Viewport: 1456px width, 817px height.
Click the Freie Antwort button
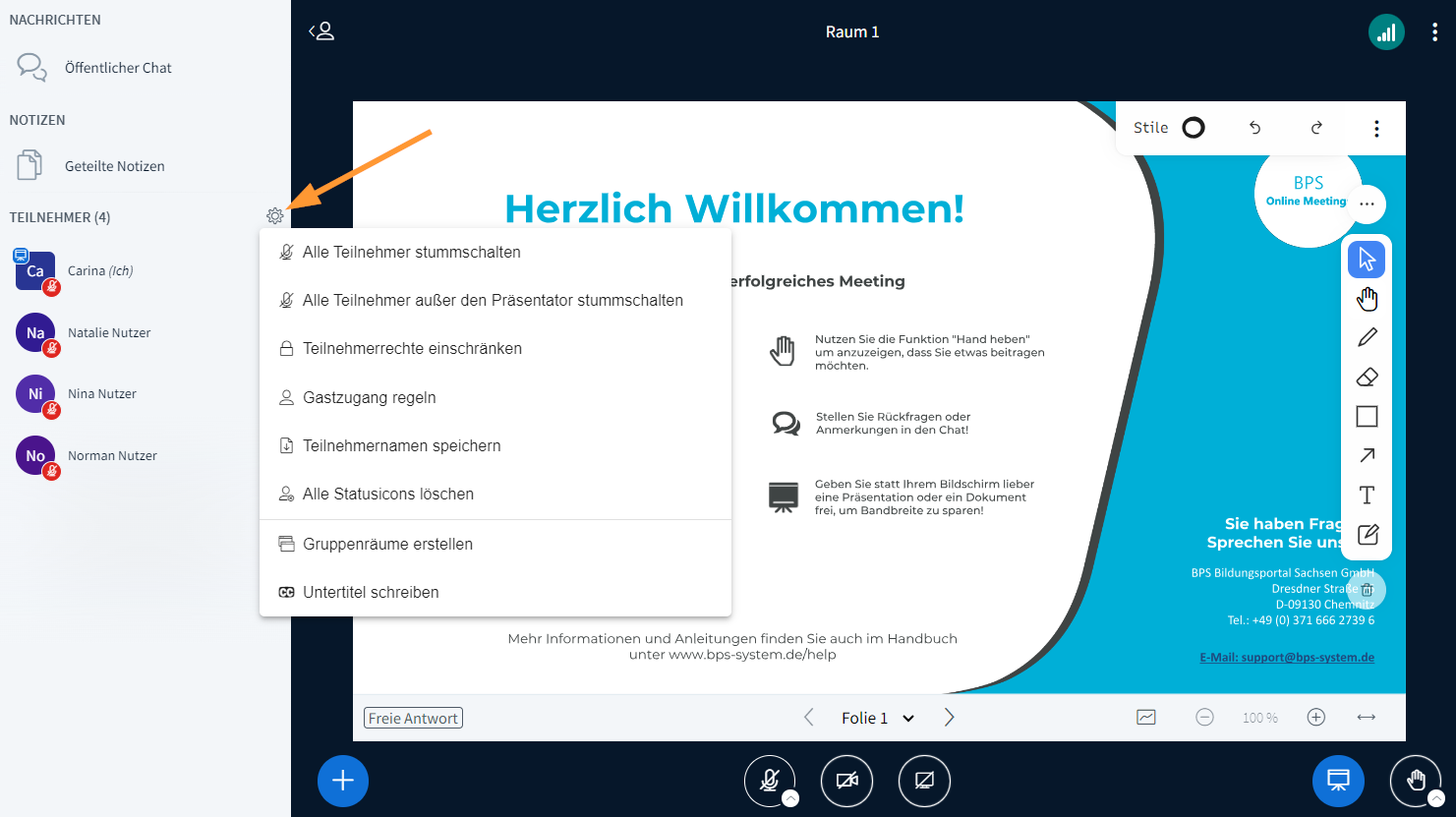click(x=413, y=718)
